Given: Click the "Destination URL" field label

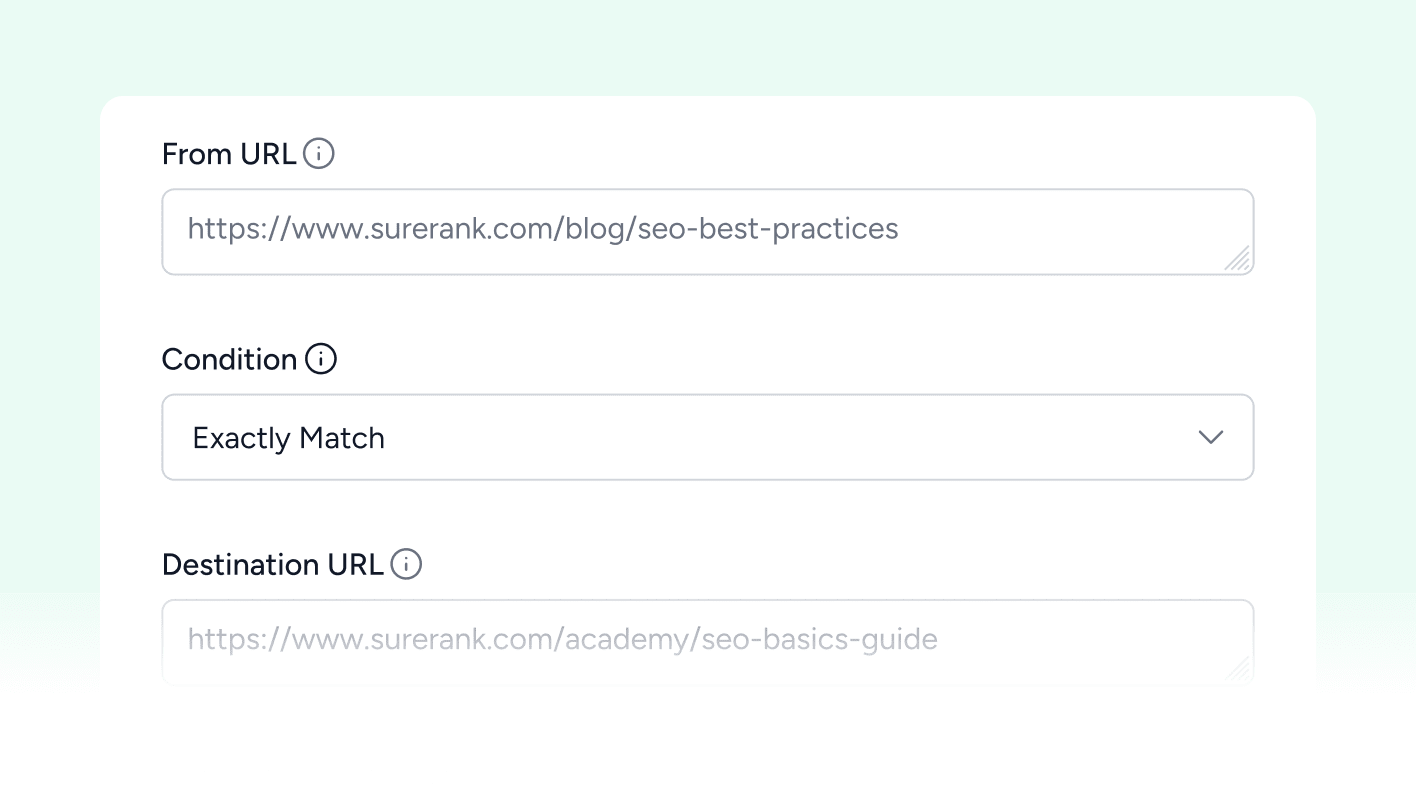Looking at the screenshot, I should (x=272, y=564).
